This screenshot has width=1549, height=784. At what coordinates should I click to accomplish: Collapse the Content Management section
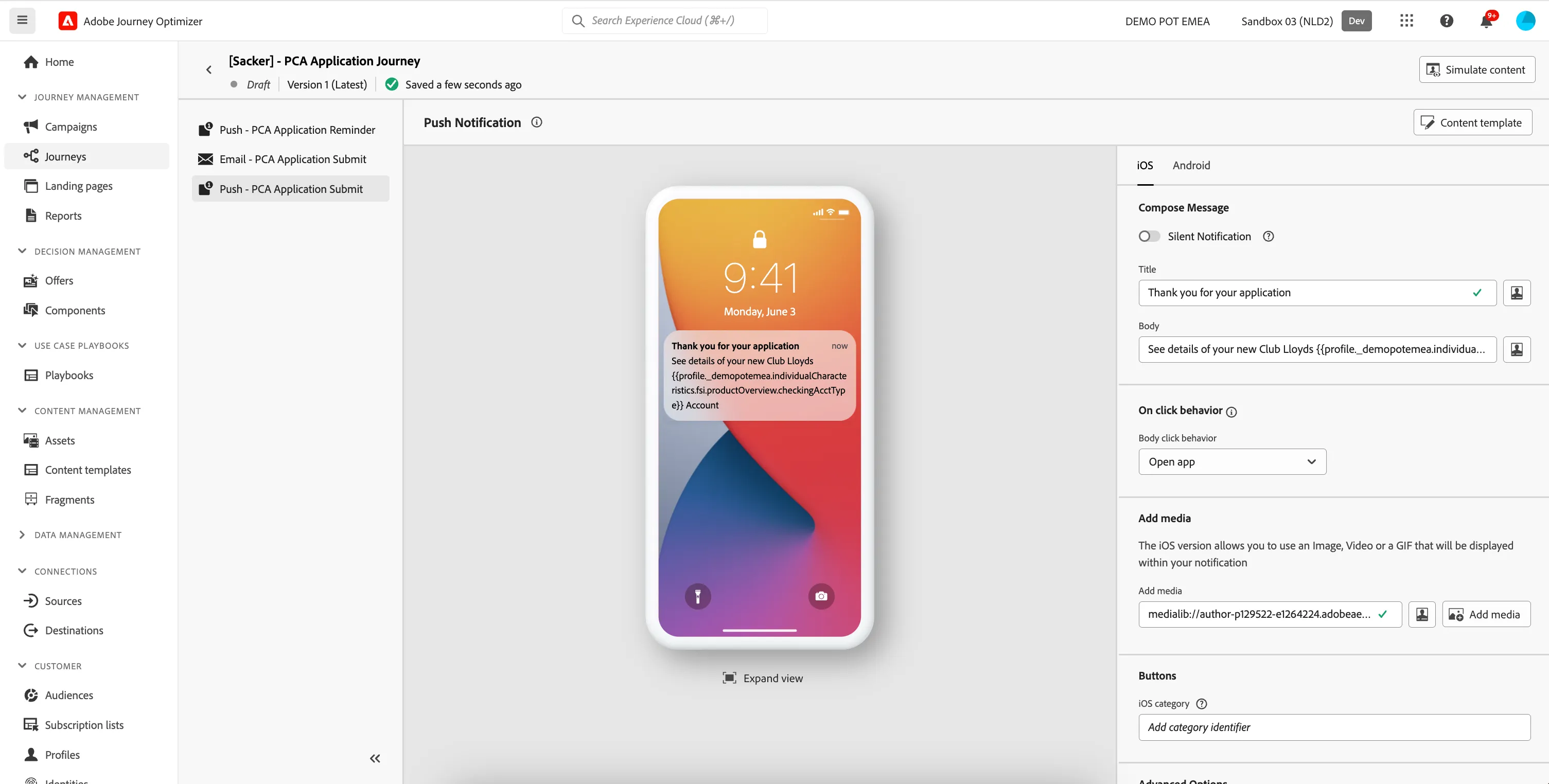tap(22, 410)
